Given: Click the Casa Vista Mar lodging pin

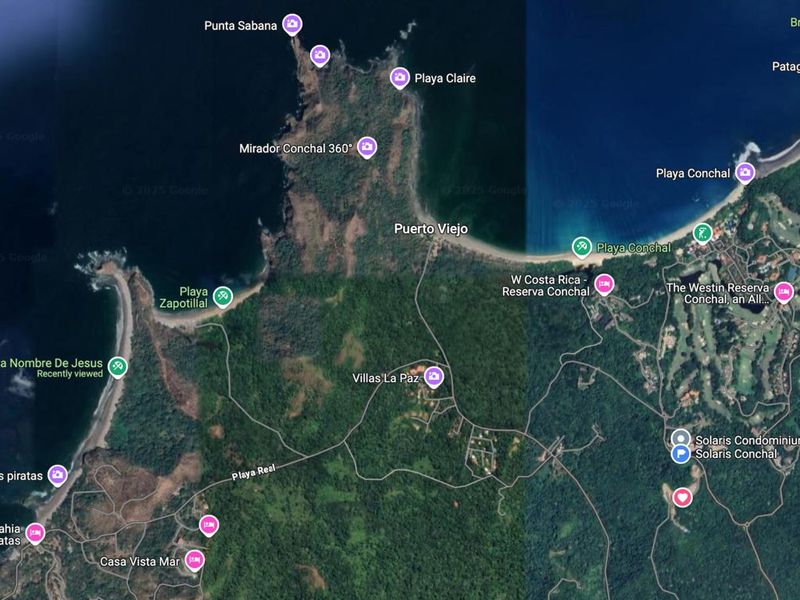Looking at the screenshot, I should coord(194,560).
